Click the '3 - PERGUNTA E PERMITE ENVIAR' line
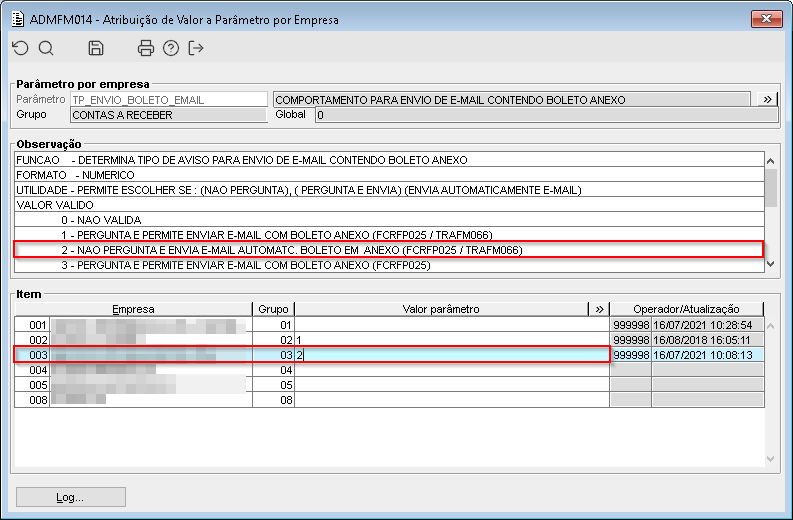The height and width of the screenshot is (520, 793). coord(389,265)
